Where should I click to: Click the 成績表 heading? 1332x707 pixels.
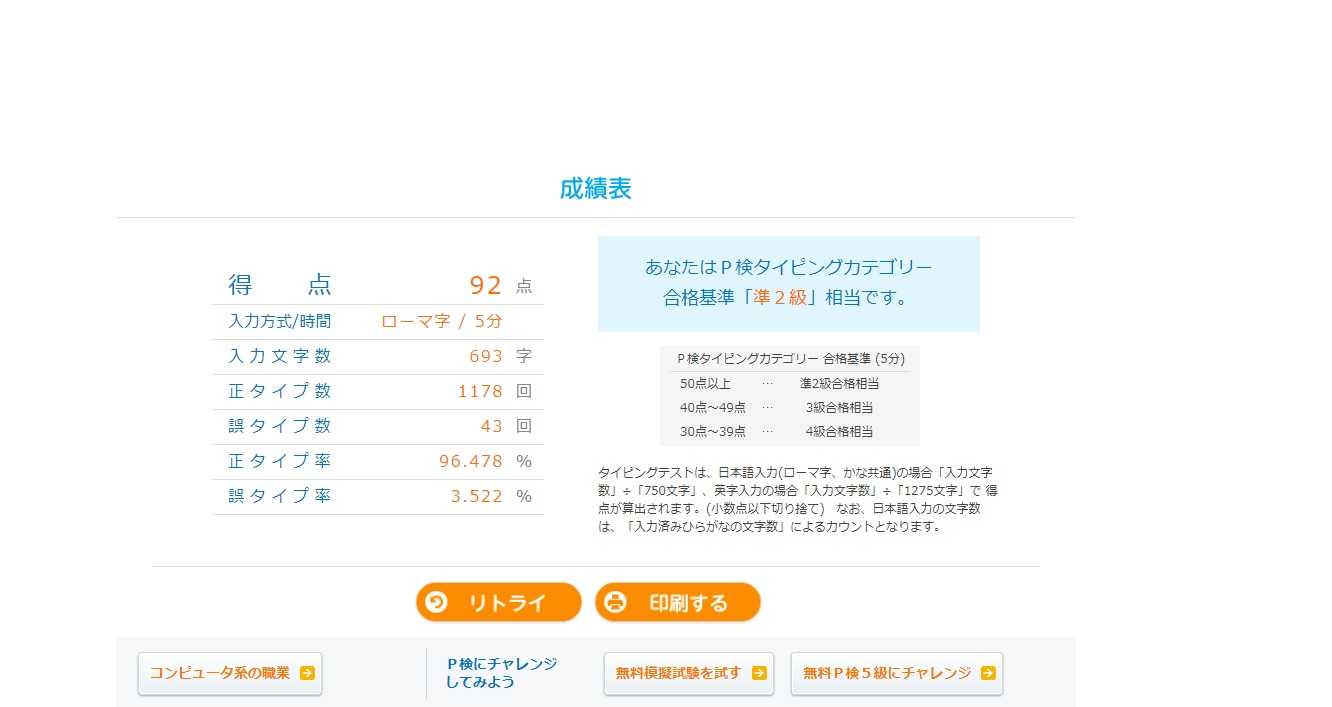pyautogui.click(x=596, y=189)
